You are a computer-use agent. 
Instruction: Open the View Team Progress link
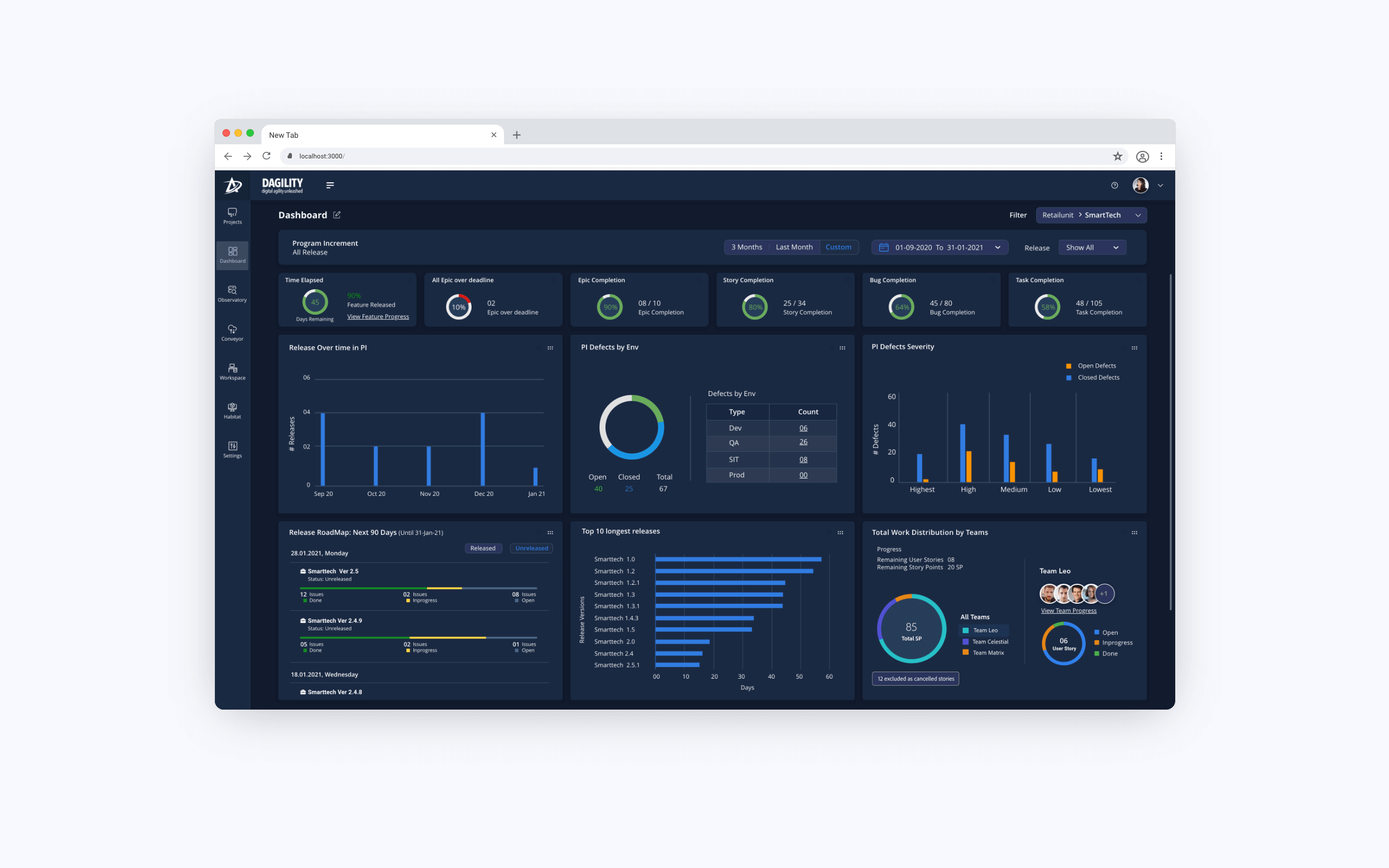coord(1068,611)
